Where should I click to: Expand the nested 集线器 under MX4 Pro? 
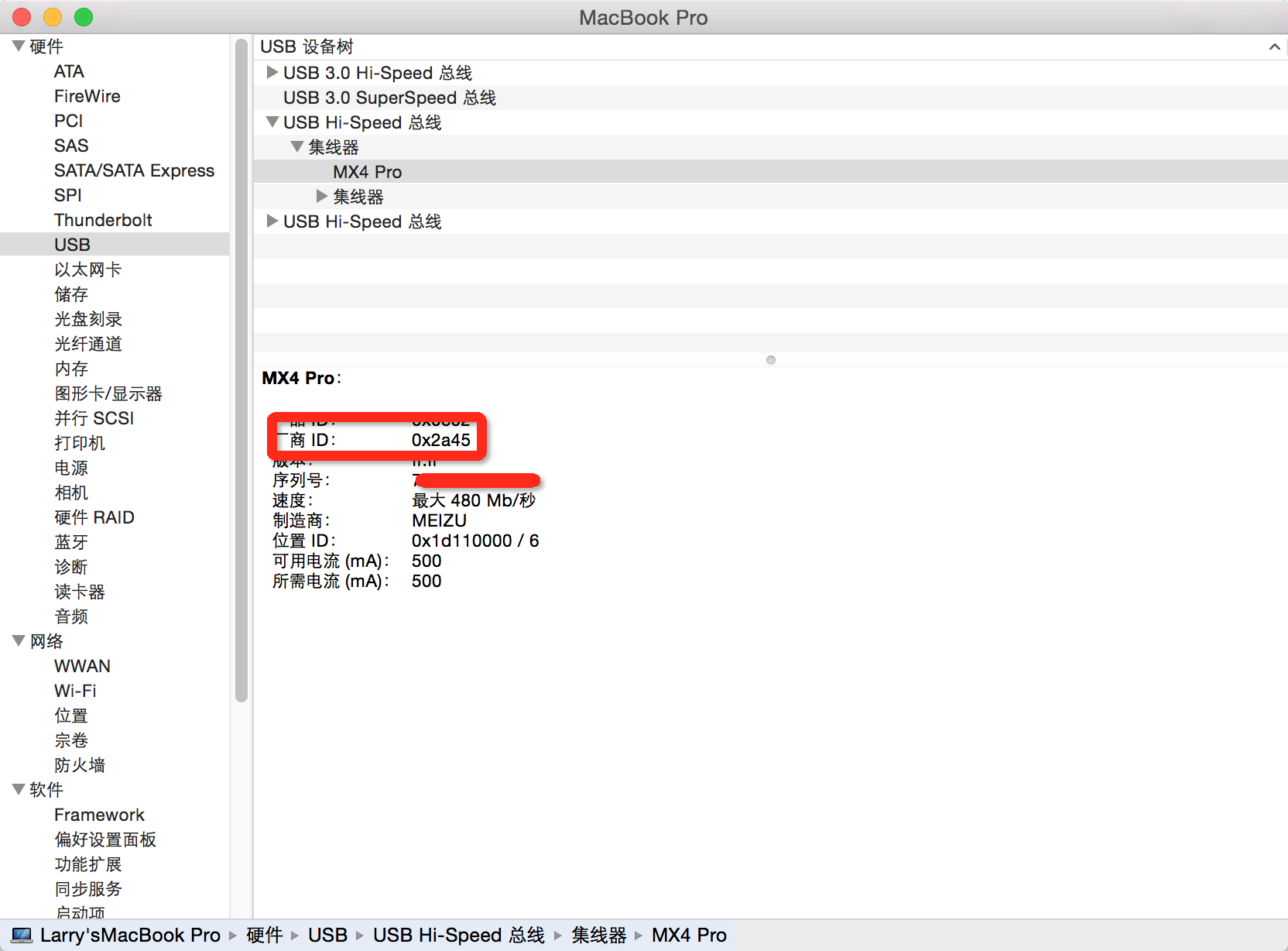pos(322,196)
